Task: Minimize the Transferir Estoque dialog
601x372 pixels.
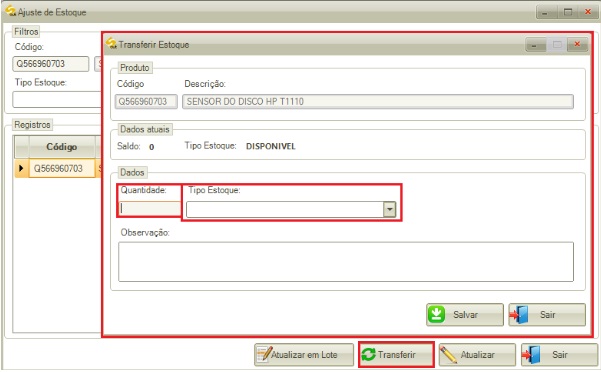Action: pos(535,45)
